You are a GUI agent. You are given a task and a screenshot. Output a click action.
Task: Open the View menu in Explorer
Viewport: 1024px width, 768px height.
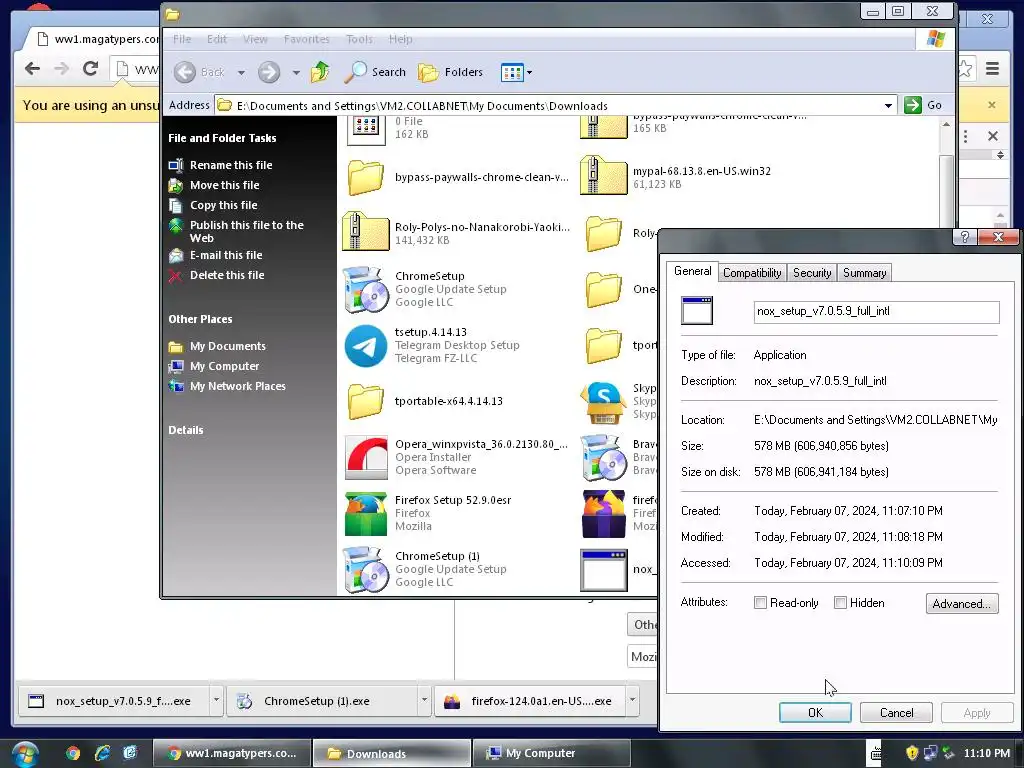click(x=255, y=39)
